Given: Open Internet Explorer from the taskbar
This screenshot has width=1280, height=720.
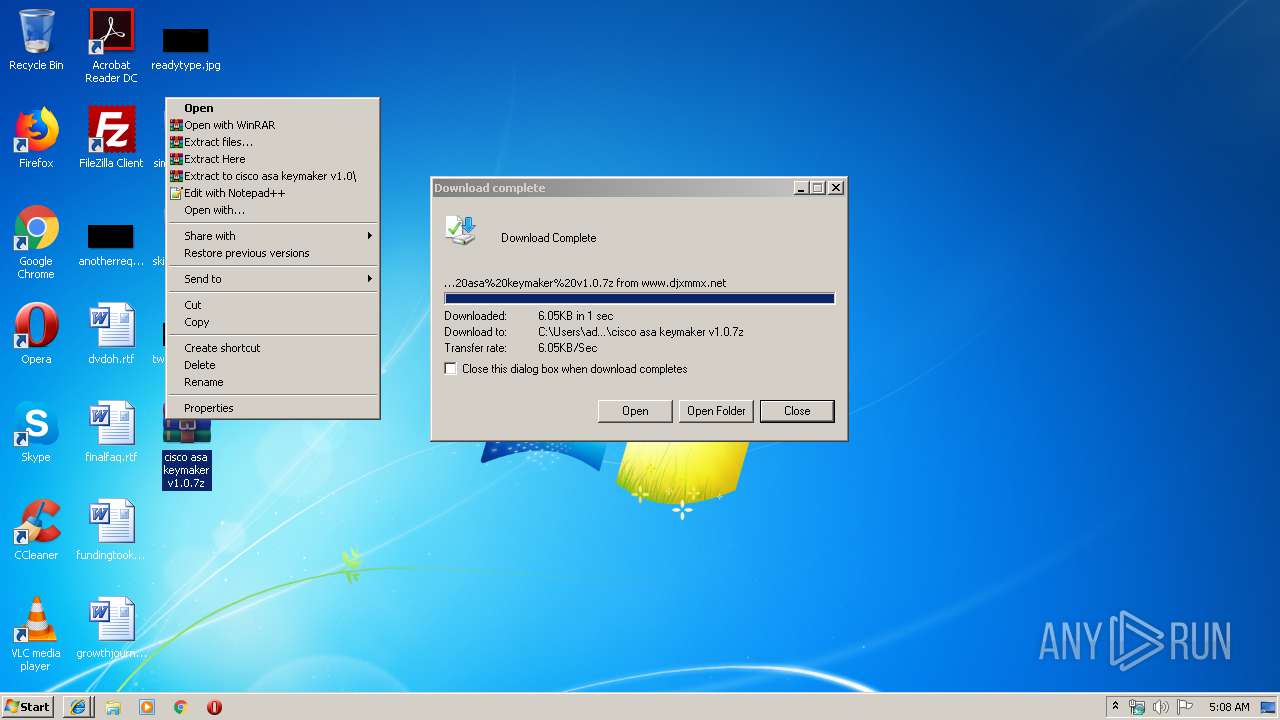Looking at the screenshot, I should pyautogui.click(x=79, y=707).
